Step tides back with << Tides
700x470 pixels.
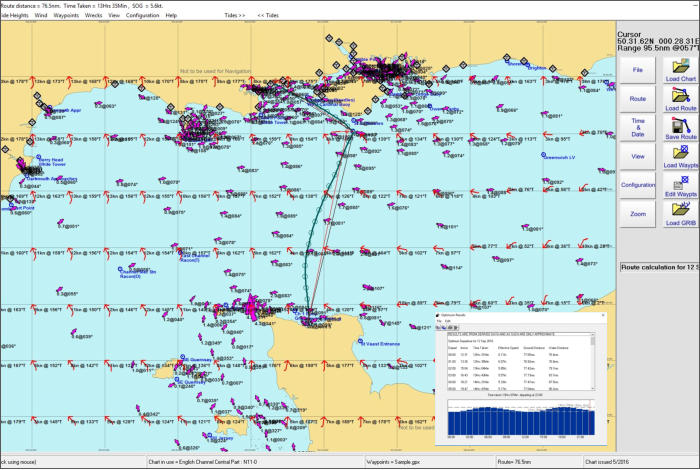pos(268,16)
